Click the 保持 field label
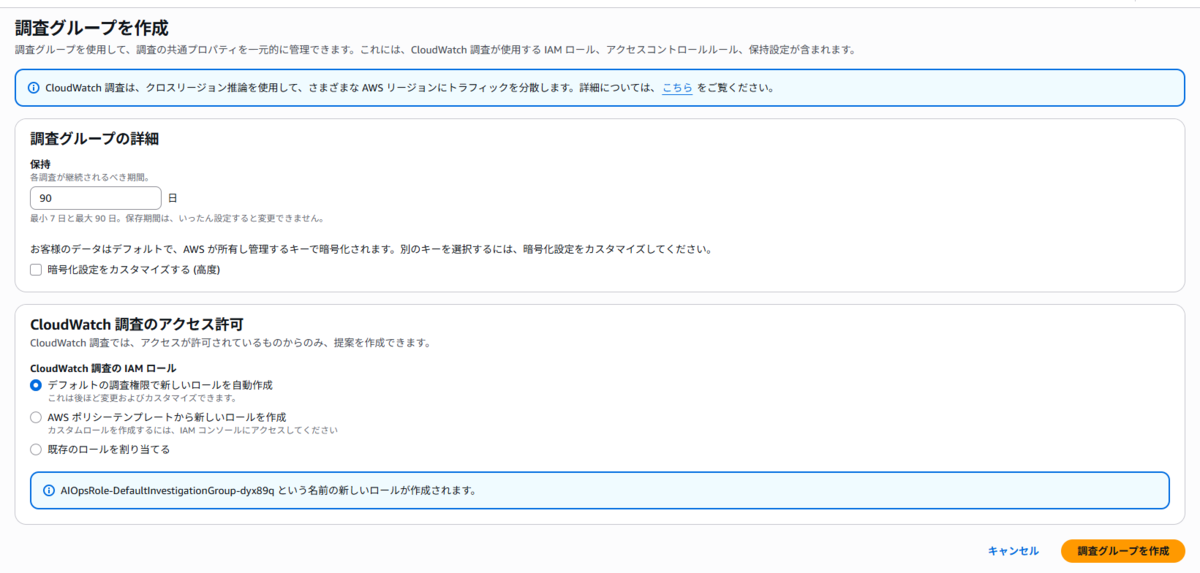The image size is (1200, 573). click(x=41, y=164)
